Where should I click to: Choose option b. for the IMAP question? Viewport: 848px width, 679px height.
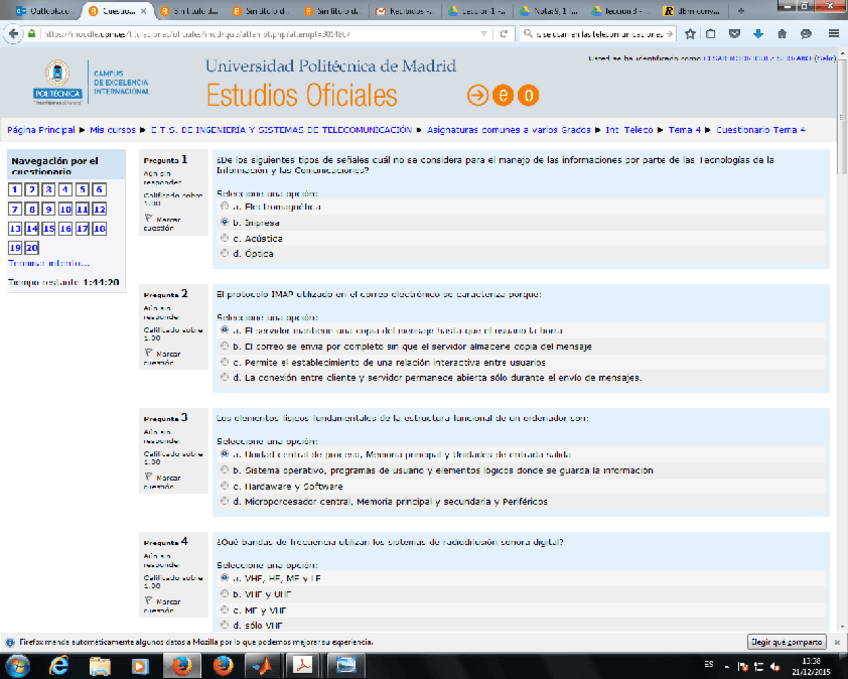(x=224, y=346)
